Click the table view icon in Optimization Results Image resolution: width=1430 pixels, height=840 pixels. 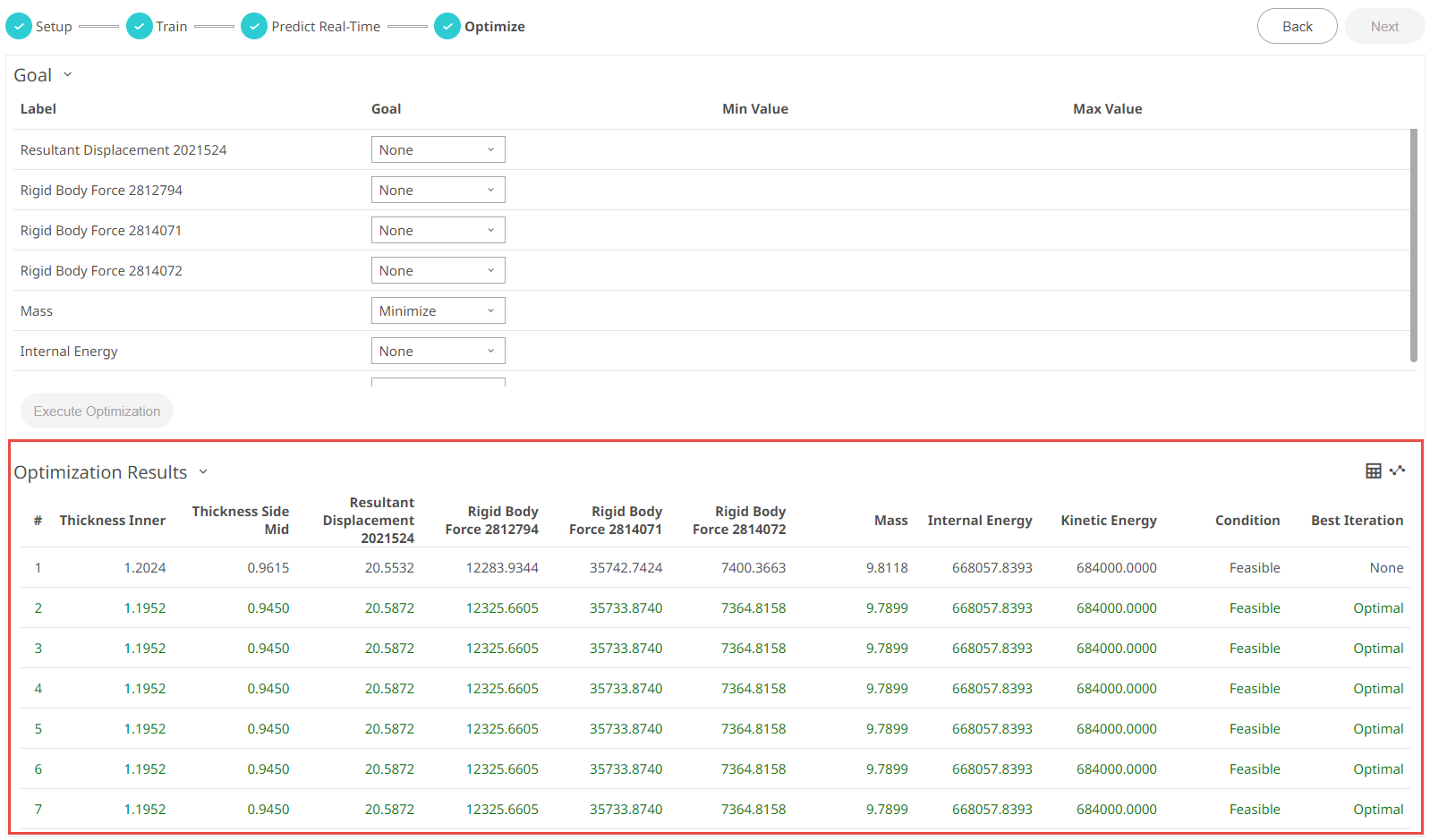[x=1373, y=471]
